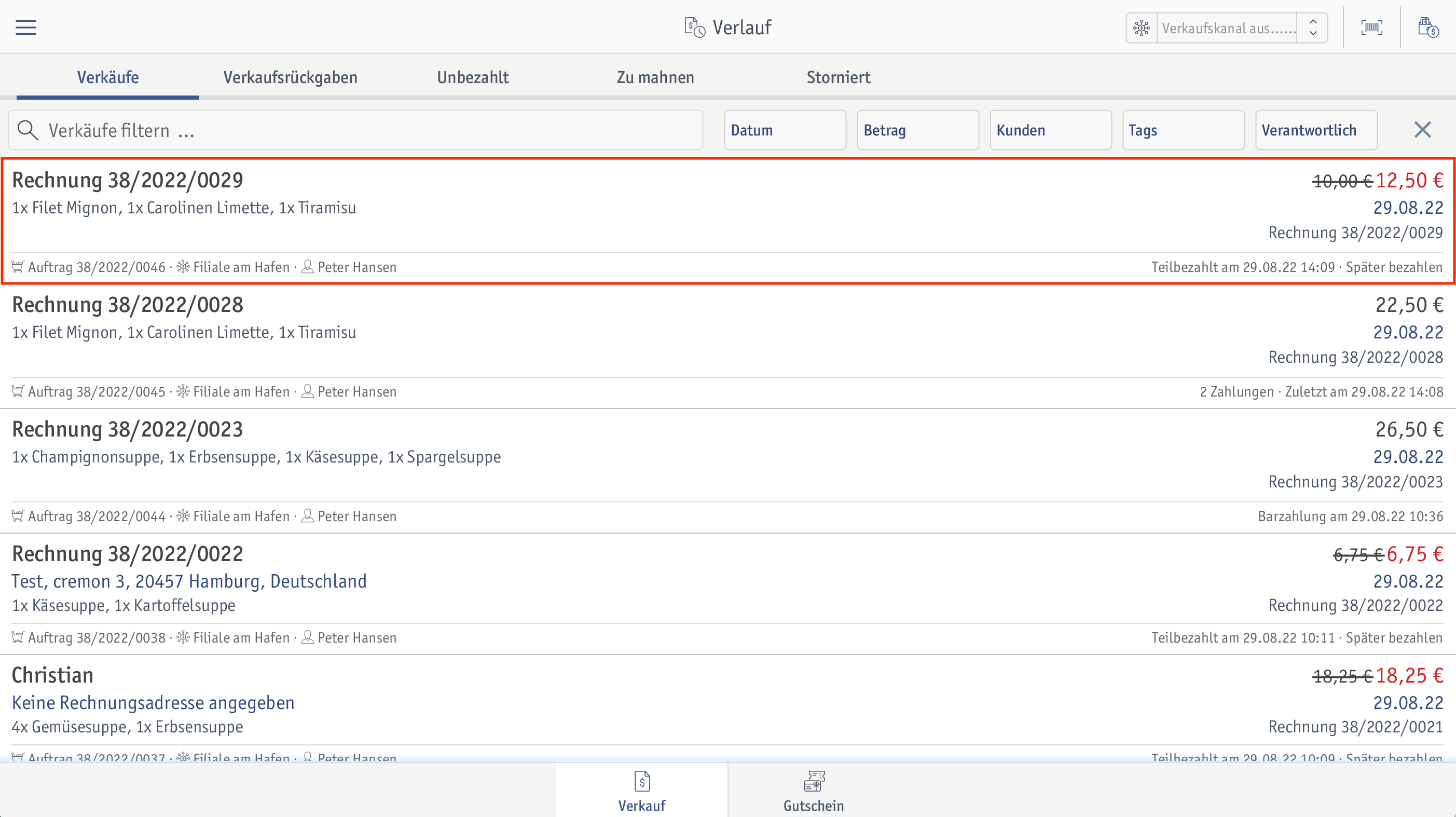
Task: Open invoice Rechnung 38/2022/0028 title
Action: (x=128, y=304)
